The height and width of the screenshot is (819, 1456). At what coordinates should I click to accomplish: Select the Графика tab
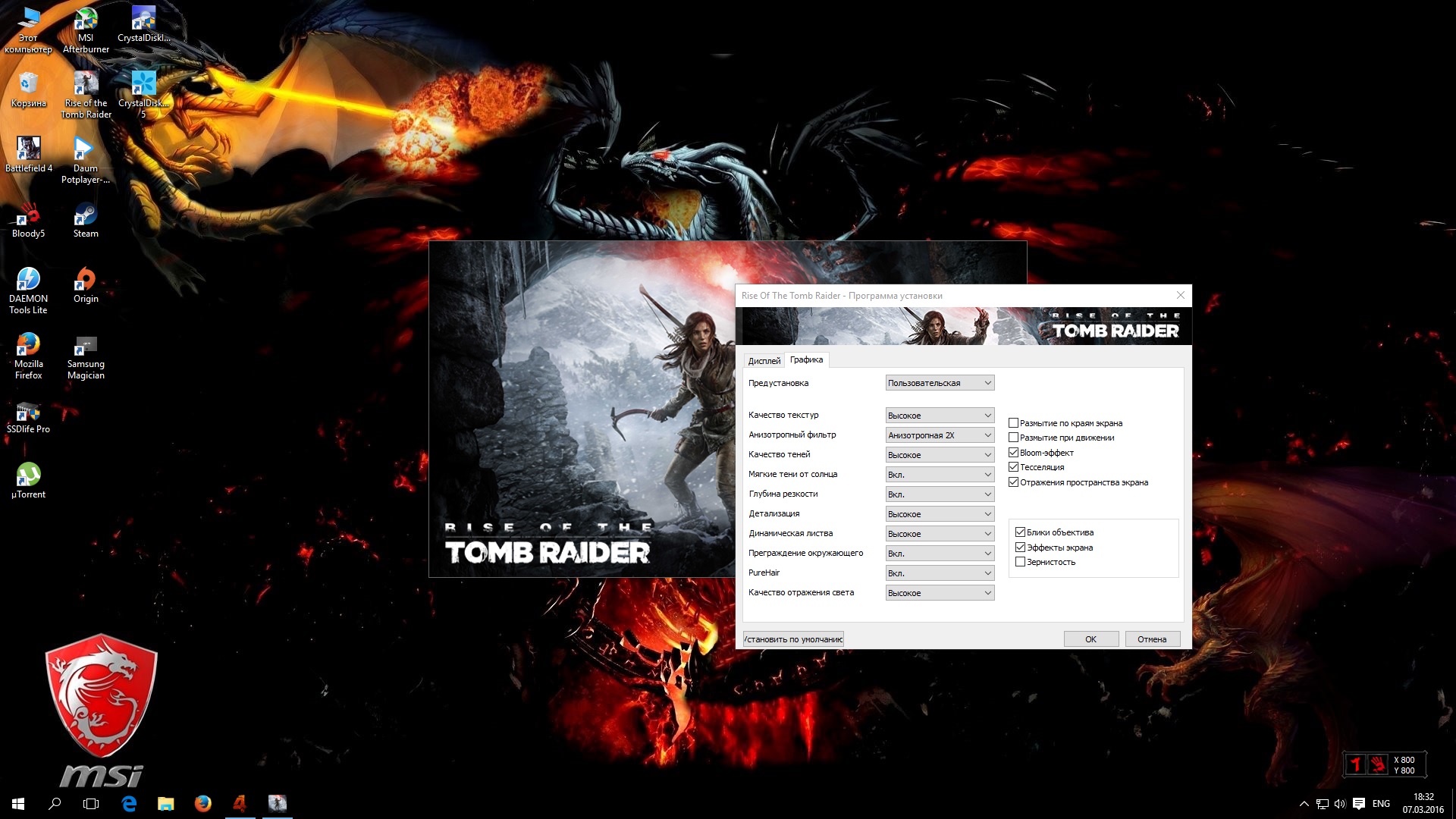[x=806, y=359]
